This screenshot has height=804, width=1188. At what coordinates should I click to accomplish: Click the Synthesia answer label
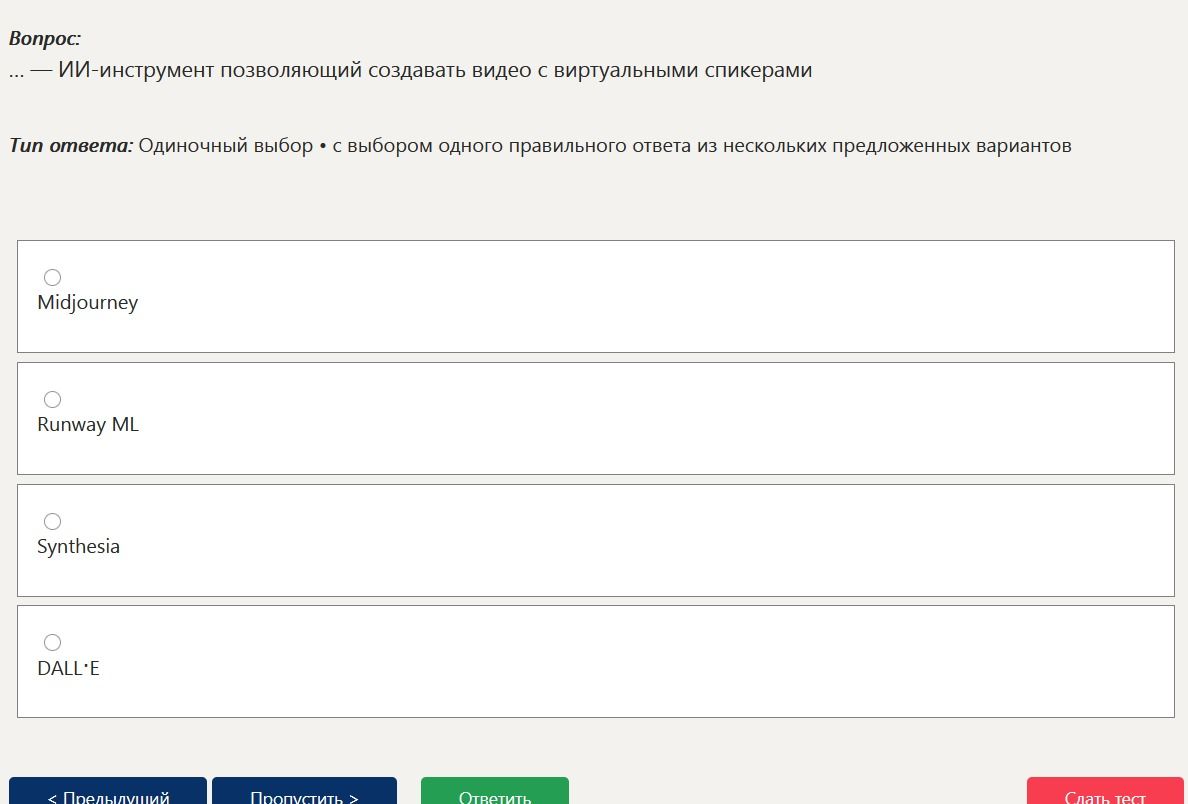click(x=78, y=547)
